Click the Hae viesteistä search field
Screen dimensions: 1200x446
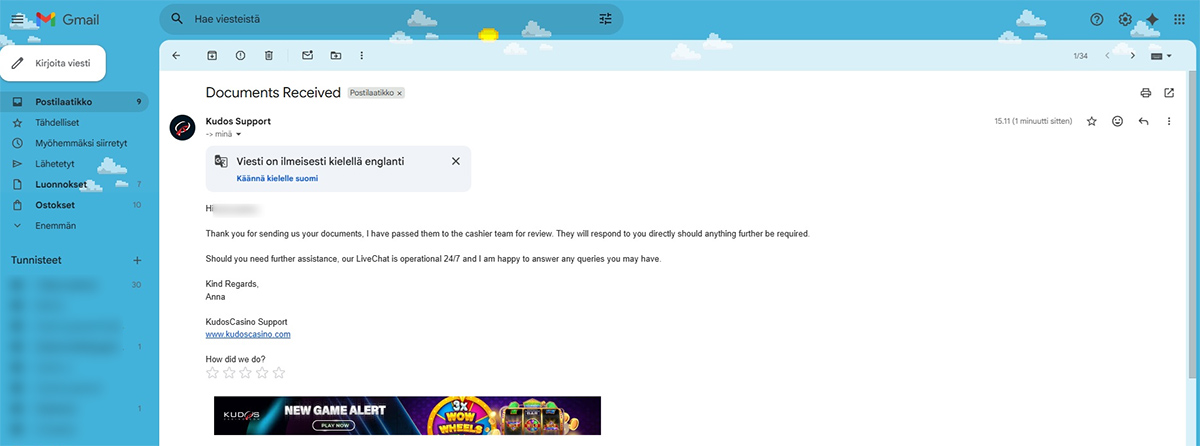point(380,19)
